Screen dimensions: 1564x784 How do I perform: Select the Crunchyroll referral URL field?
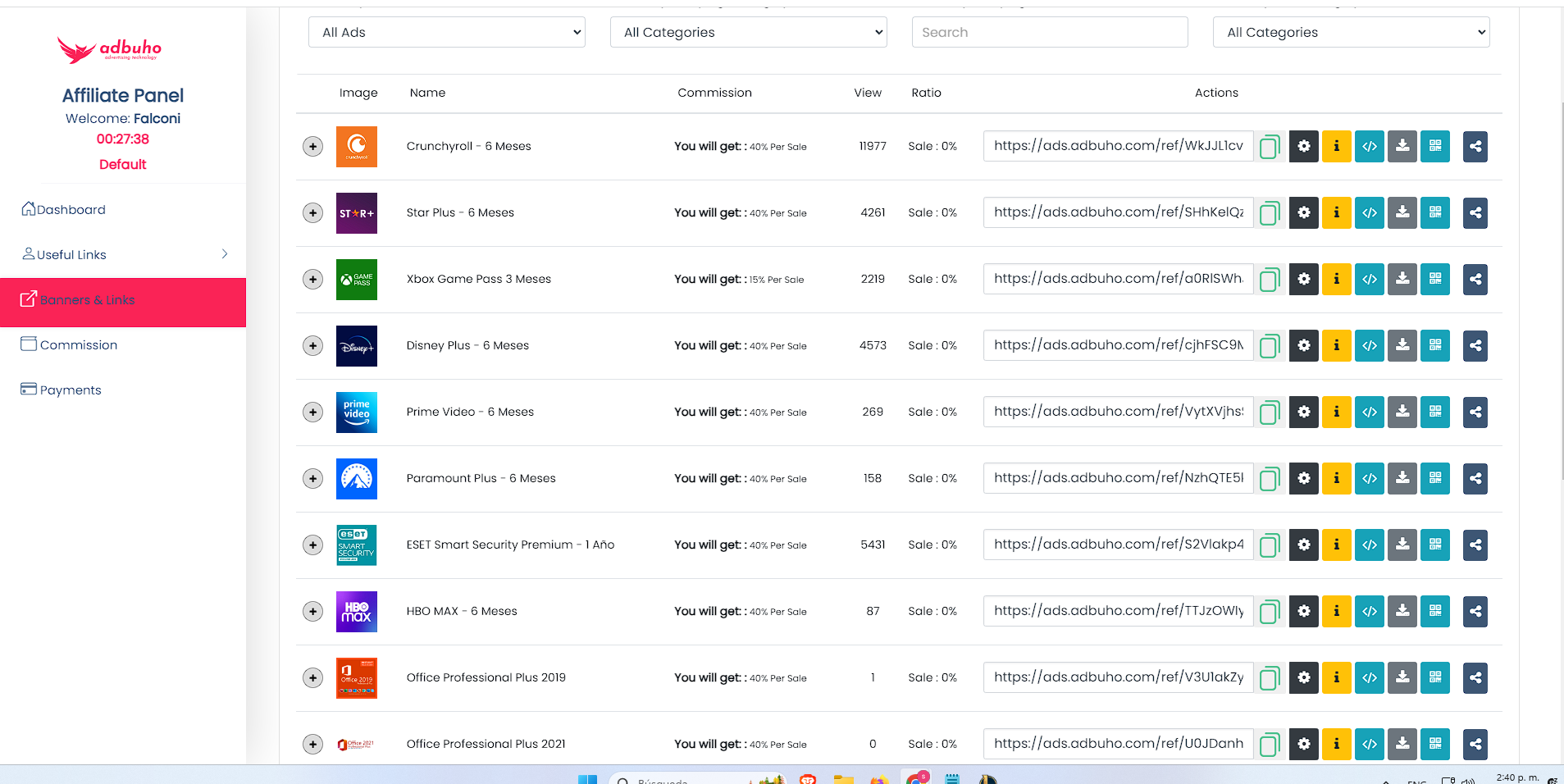[1119, 146]
